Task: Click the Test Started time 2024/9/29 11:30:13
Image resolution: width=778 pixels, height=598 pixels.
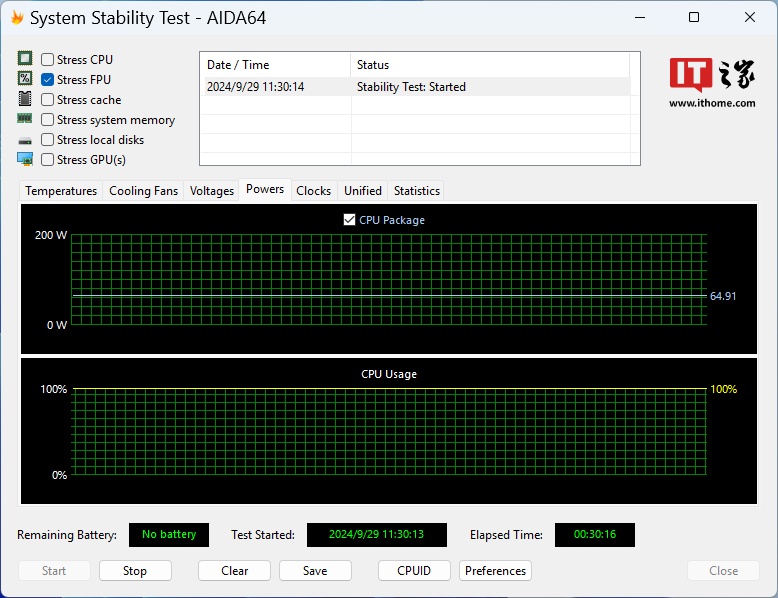Action: 377,534
